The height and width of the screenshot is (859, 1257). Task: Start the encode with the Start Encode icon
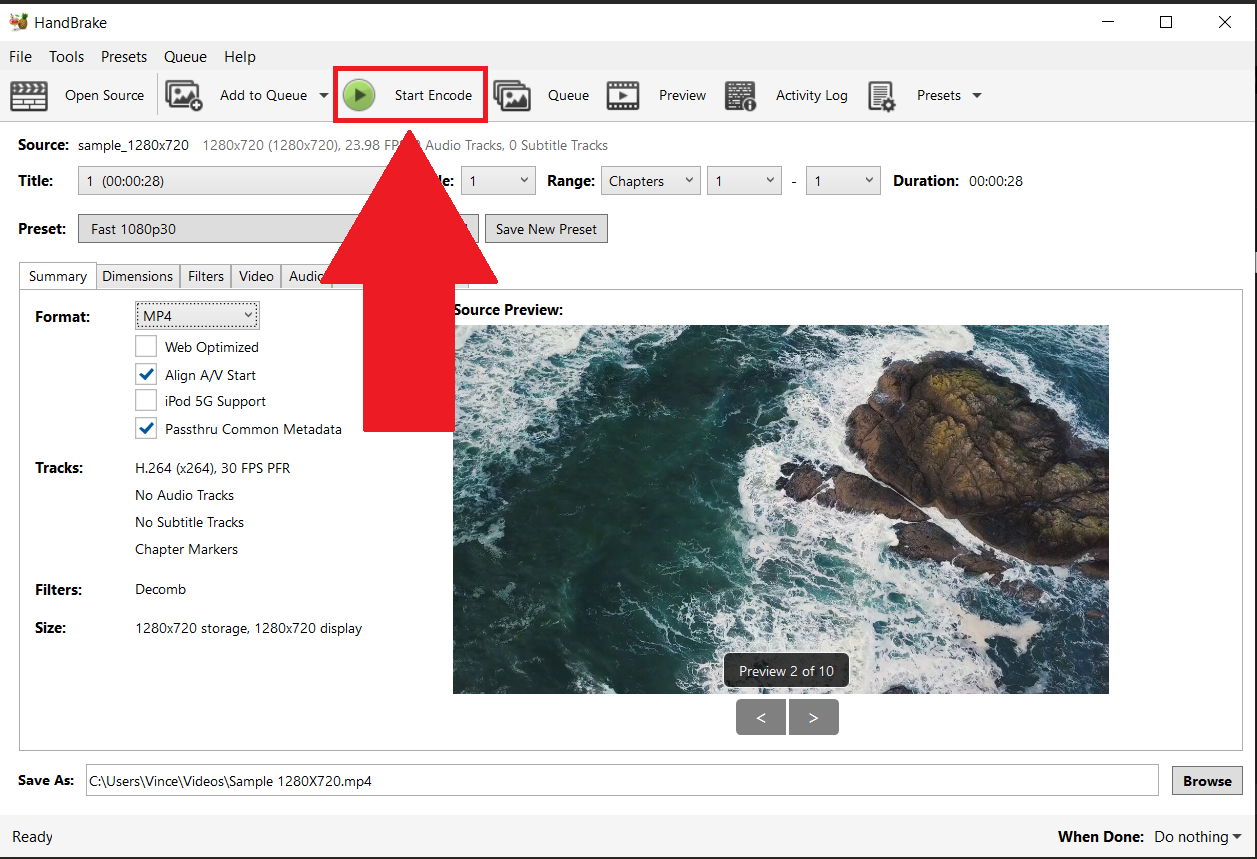click(x=360, y=94)
